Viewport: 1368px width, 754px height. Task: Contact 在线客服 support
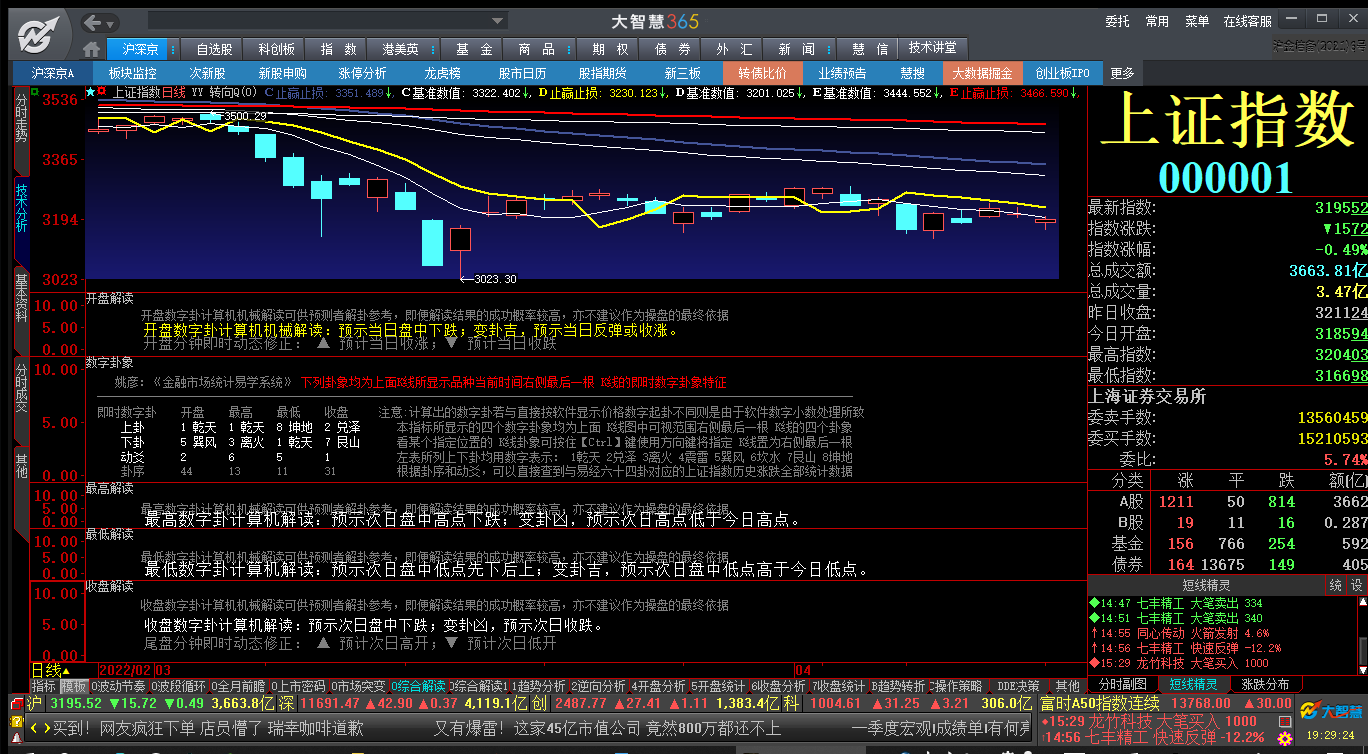pyautogui.click(x=1248, y=21)
